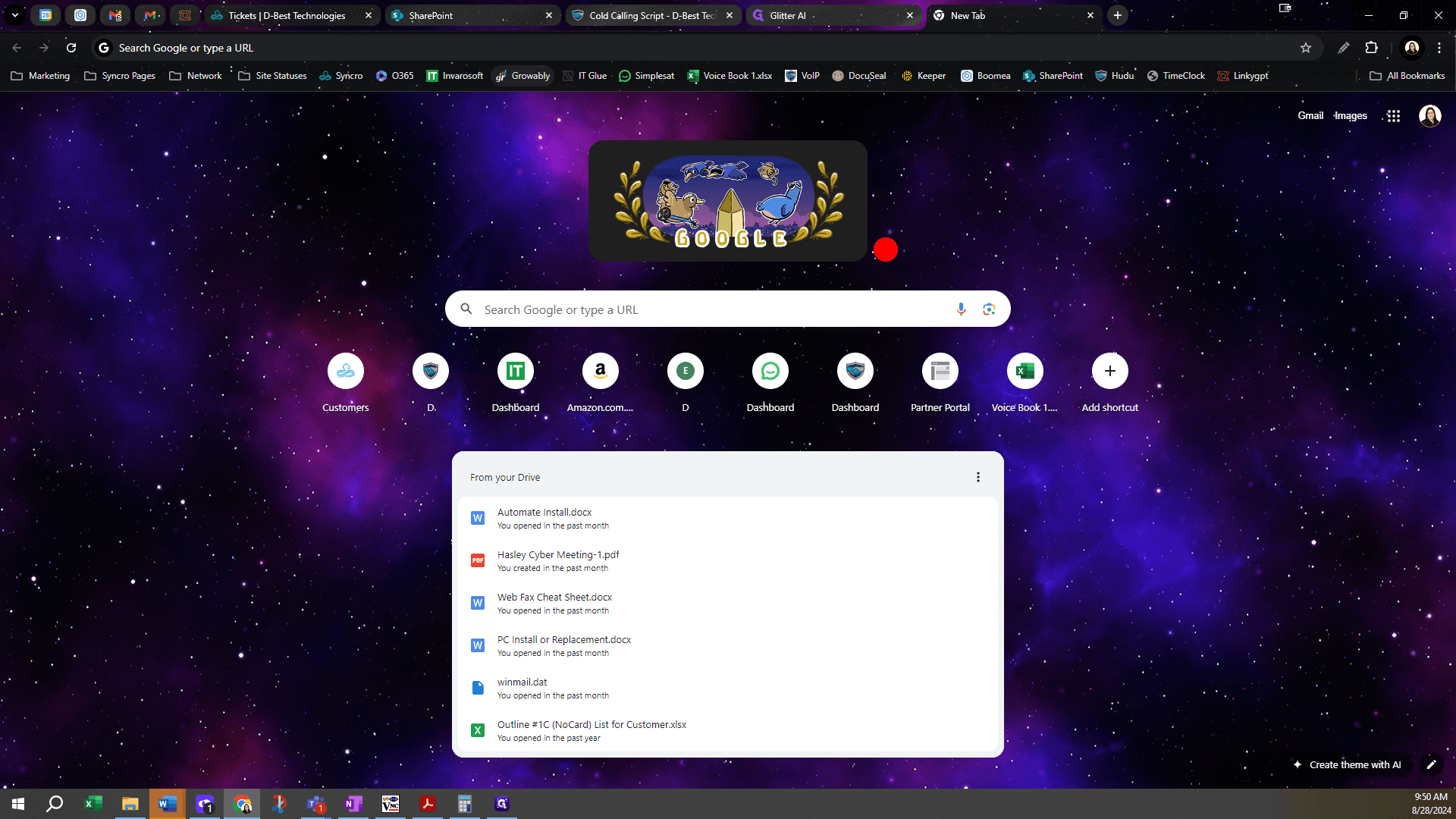
Task: Start voice search with microphone icon
Action: [961, 309]
